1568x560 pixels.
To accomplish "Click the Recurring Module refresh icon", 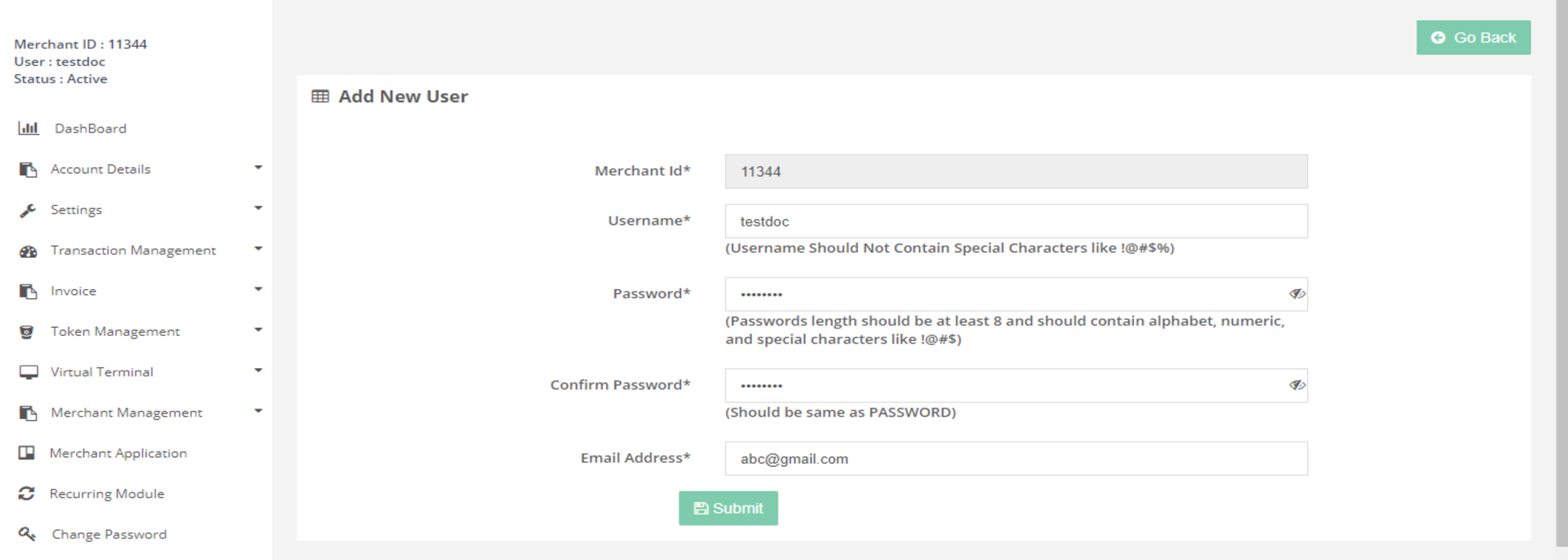I will pyautogui.click(x=26, y=493).
